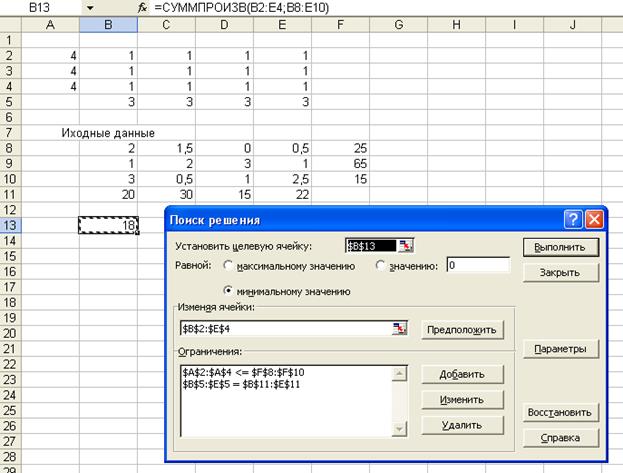
Task: Select column E header
Action: [282, 25]
